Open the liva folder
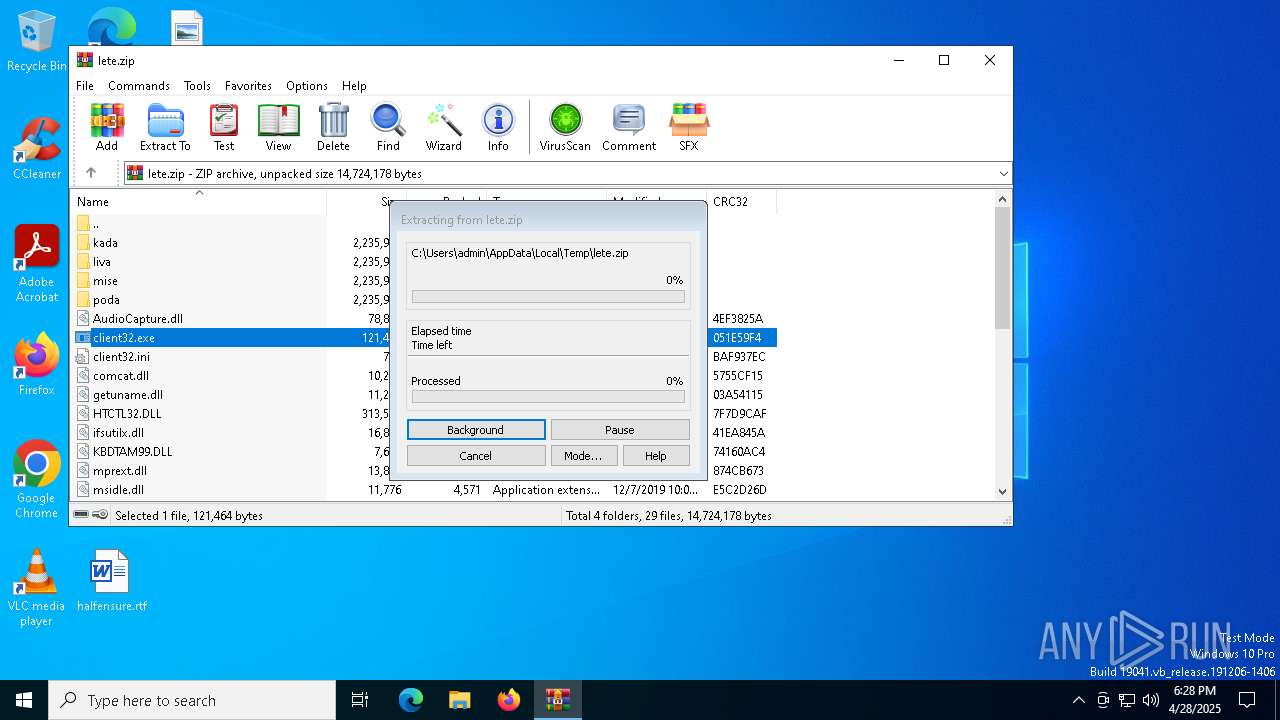The image size is (1280, 720). pos(102,262)
